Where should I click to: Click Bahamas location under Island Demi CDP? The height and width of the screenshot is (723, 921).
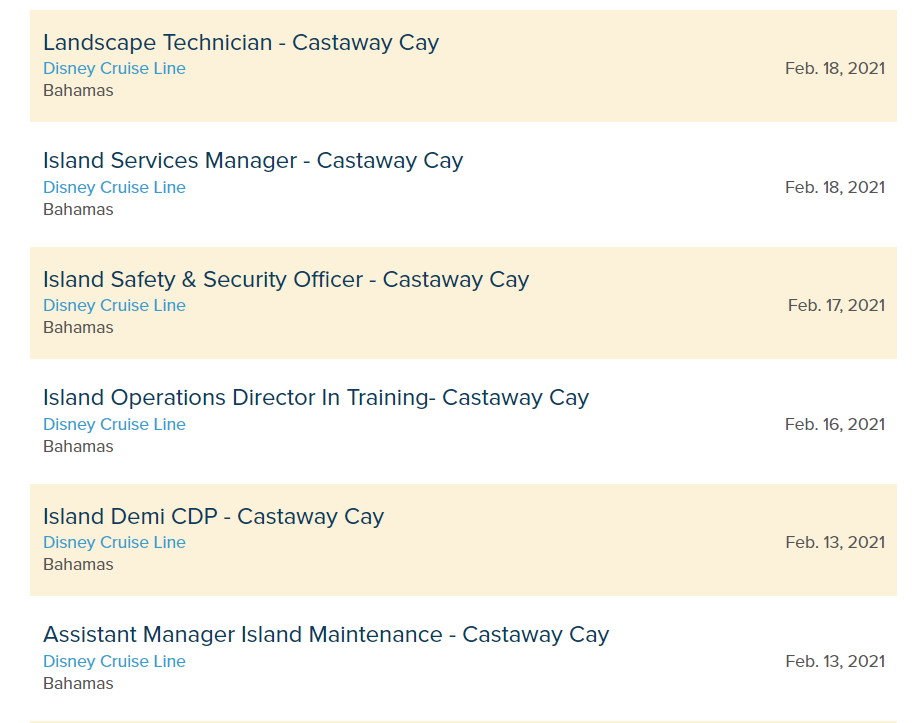click(78, 565)
